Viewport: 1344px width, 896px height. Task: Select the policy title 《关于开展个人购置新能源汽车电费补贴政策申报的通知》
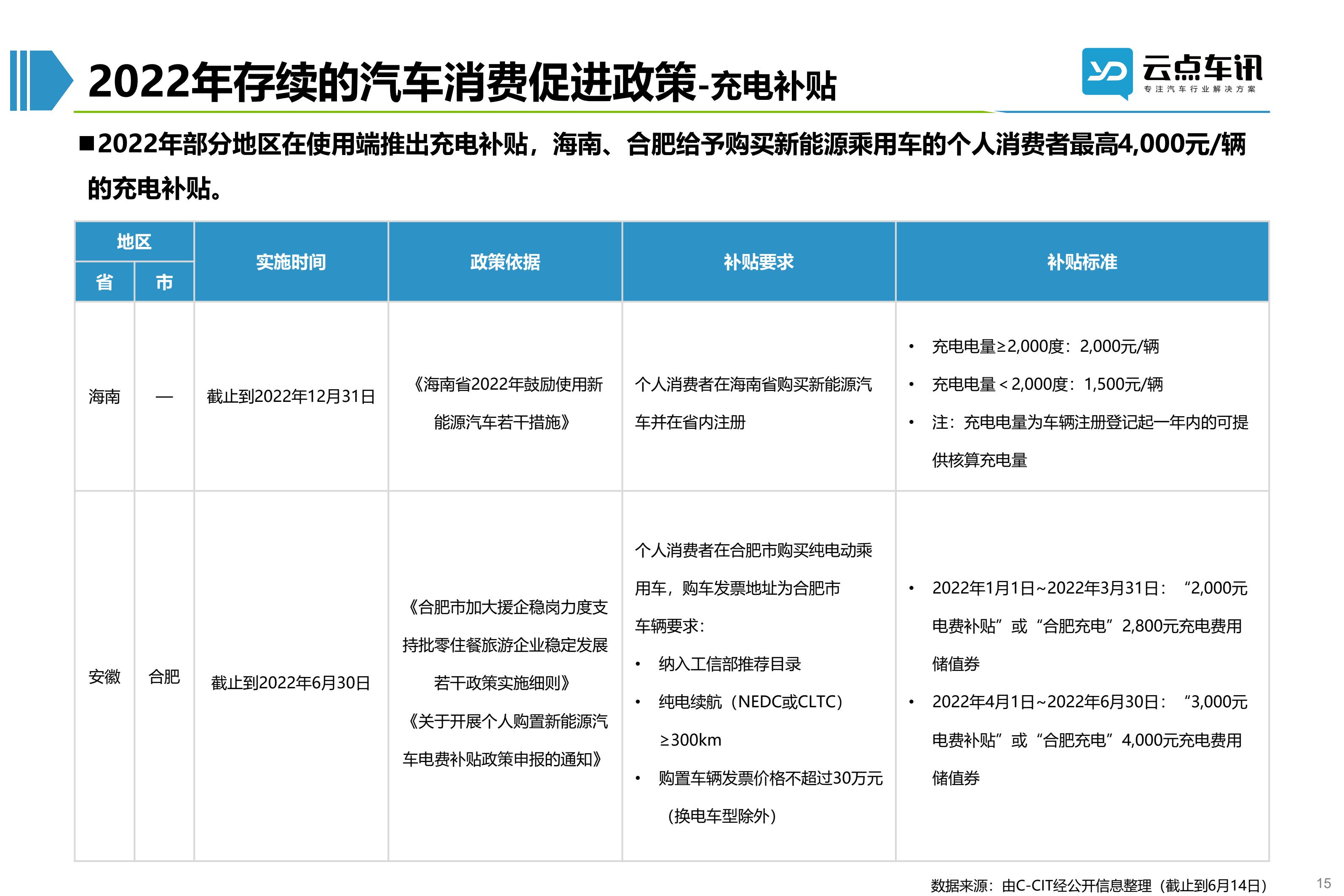505,739
